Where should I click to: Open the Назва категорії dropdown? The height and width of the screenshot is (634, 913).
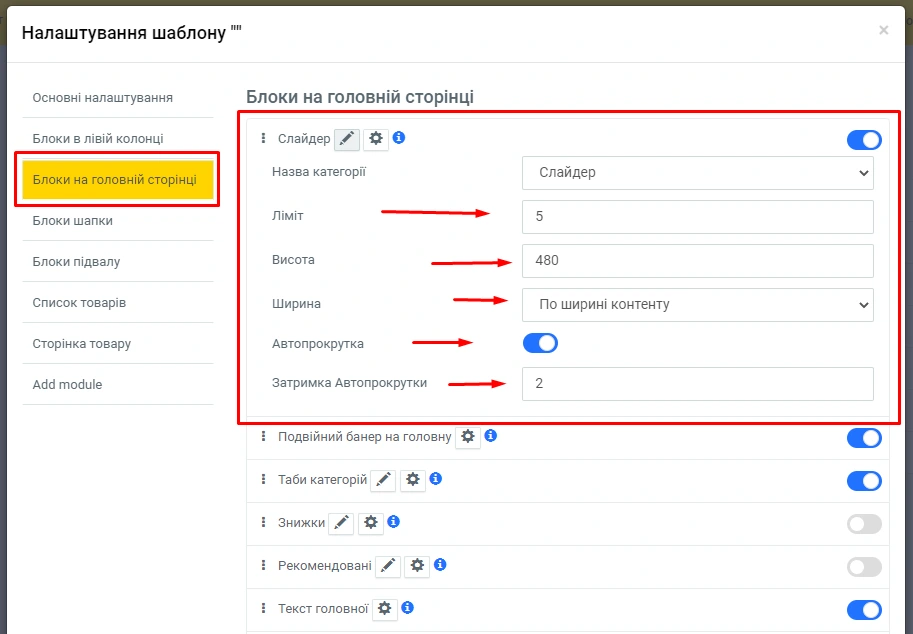click(x=697, y=173)
